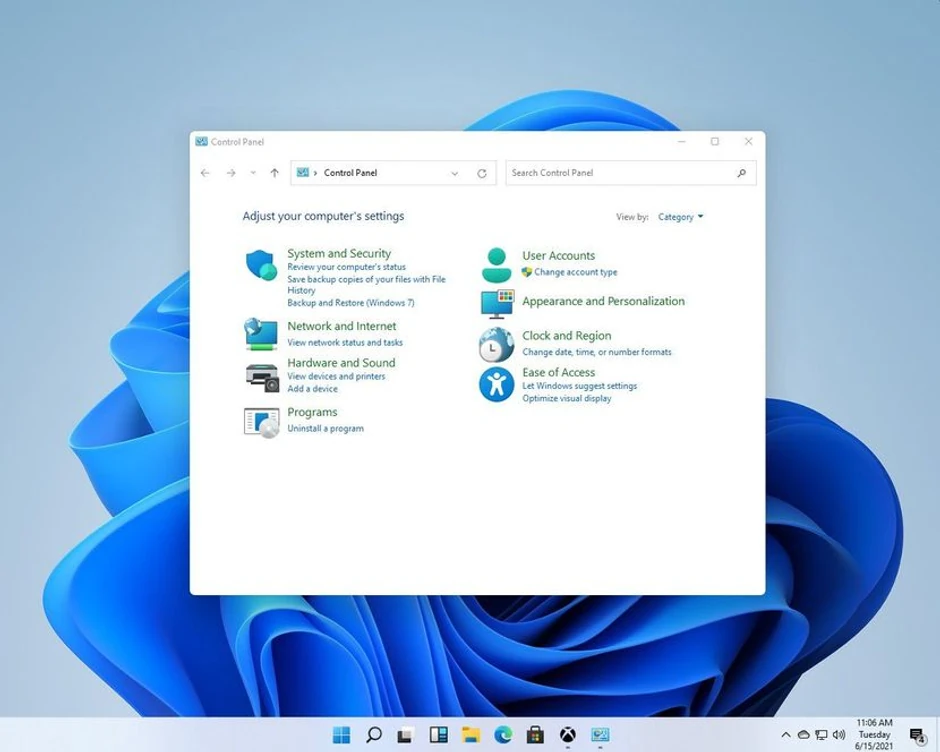Open the Start menu

pyautogui.click(x=340, y=734)
